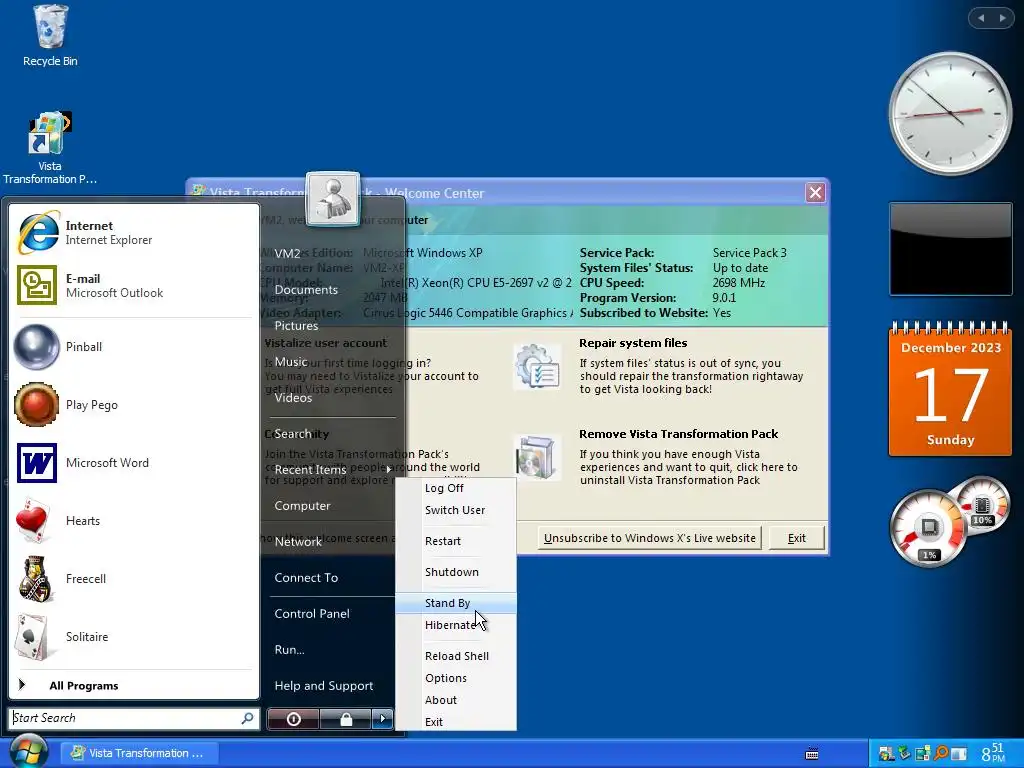
Task: Open the Recycle Bin desktop icon
Action: [x=50, y=36]
